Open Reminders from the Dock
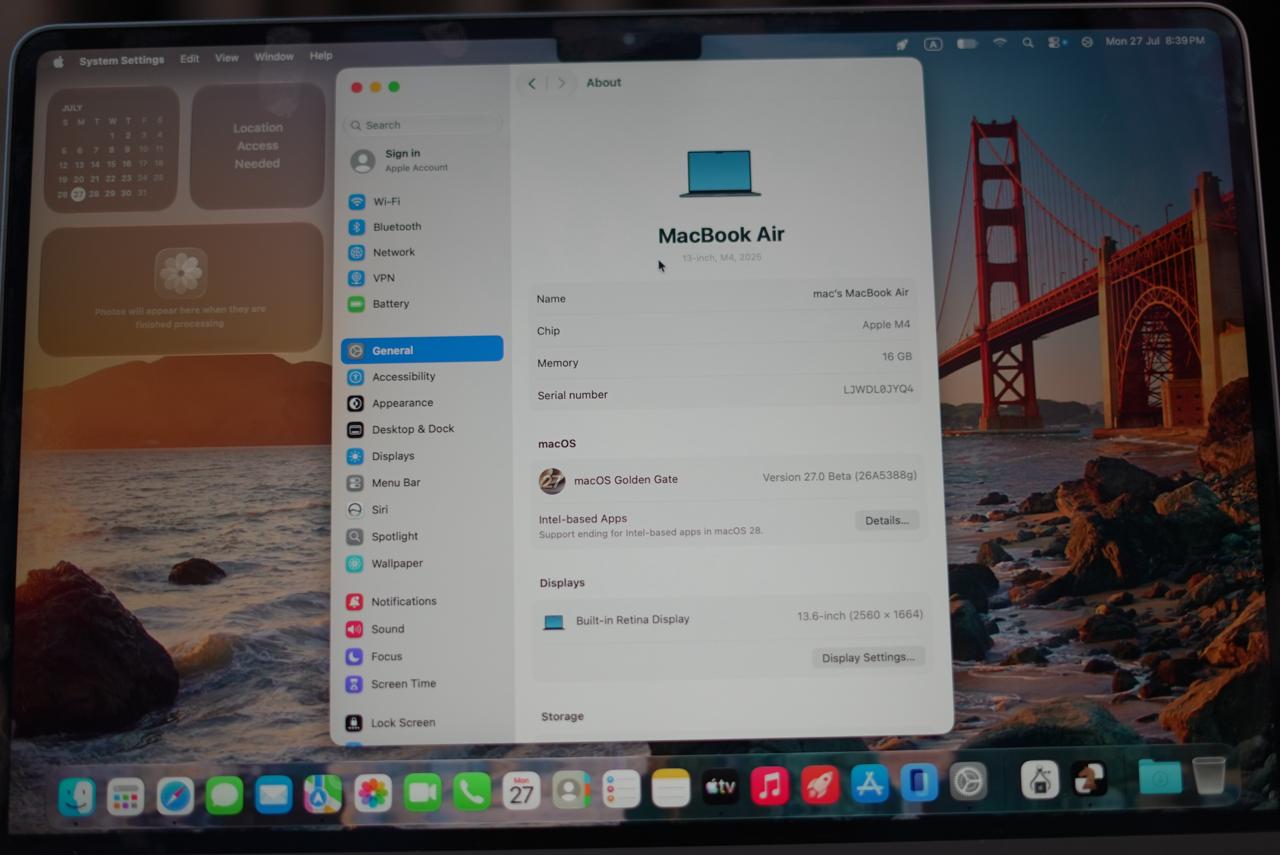1280x855 pixels. coord(621,790)
